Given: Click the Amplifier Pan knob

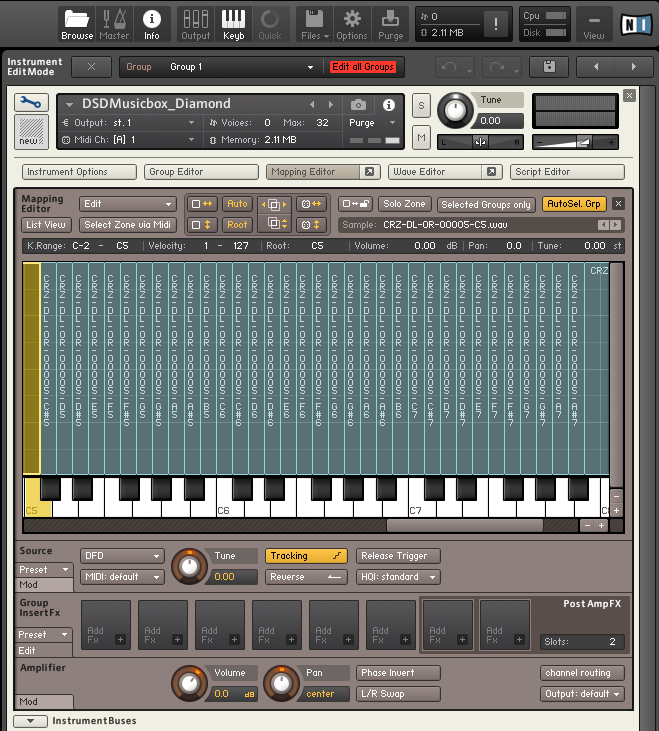Looking at the screenshot, I should (x=281, y=683).
